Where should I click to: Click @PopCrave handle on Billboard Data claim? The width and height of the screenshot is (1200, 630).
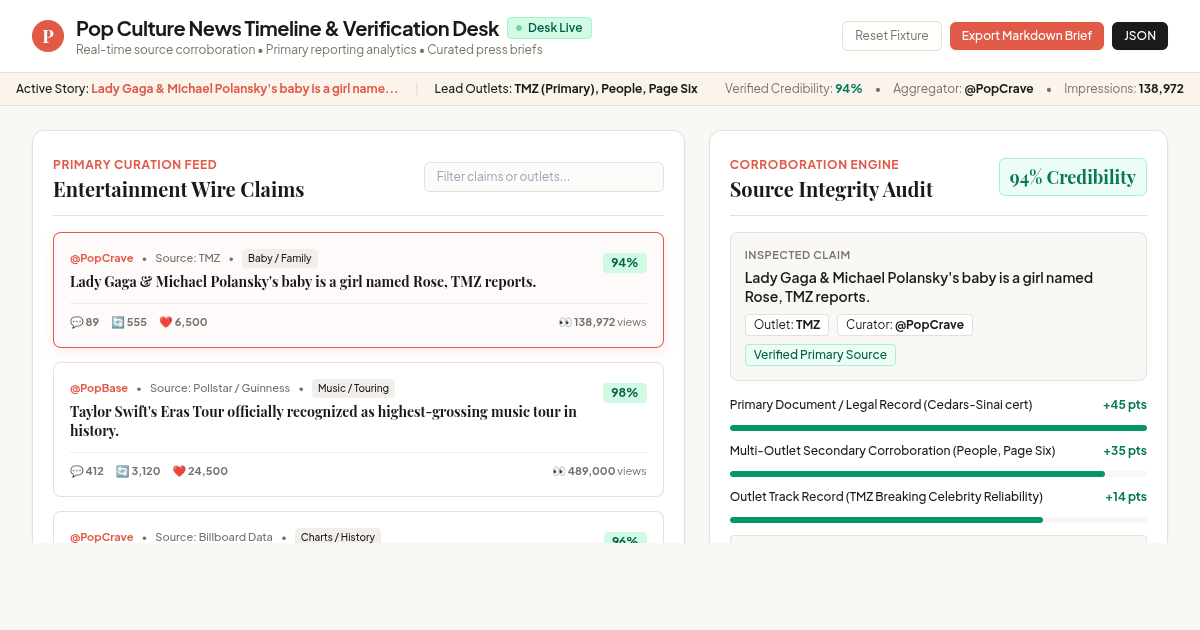(101, 537)
